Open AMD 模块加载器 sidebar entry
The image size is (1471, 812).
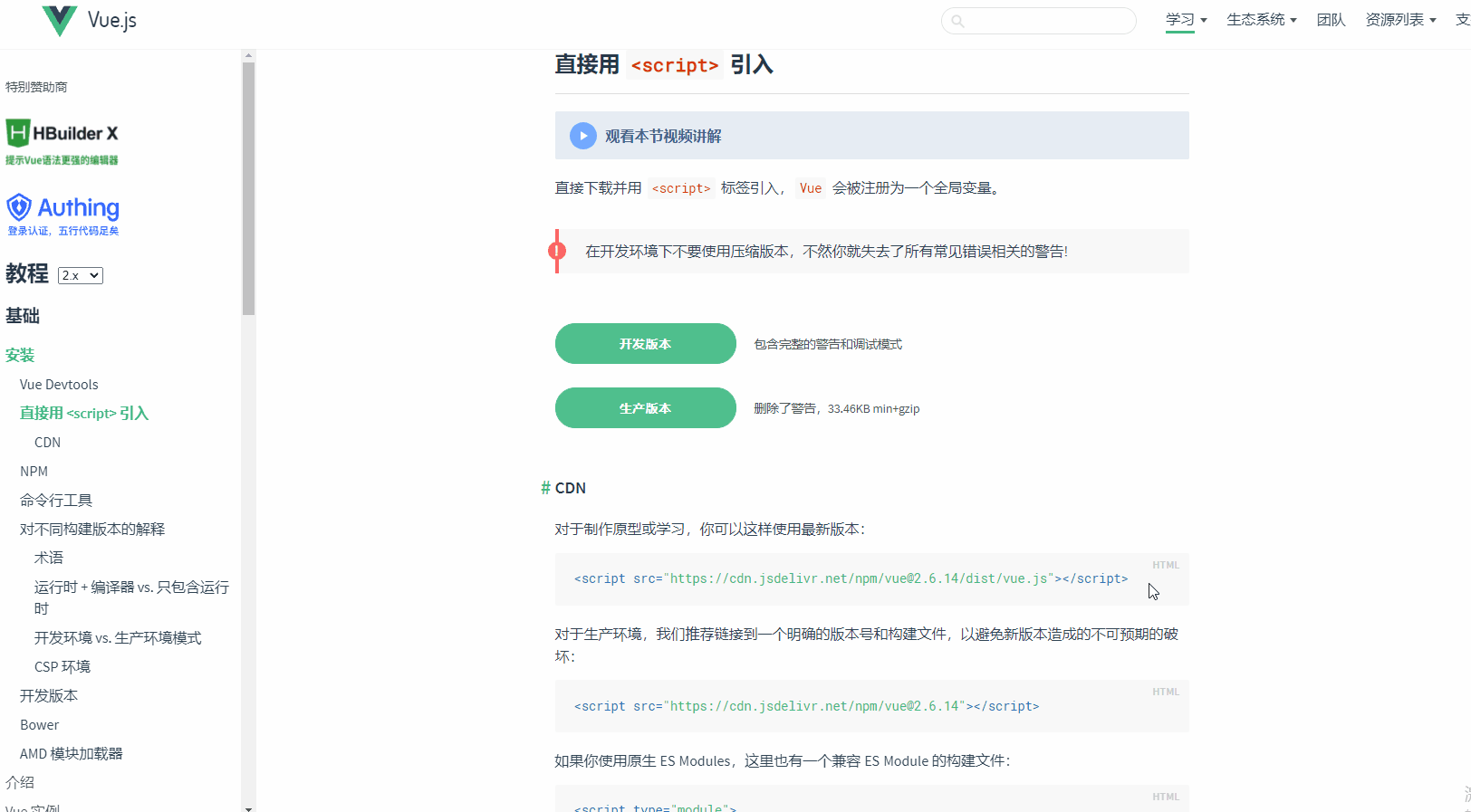click(71, 753)
